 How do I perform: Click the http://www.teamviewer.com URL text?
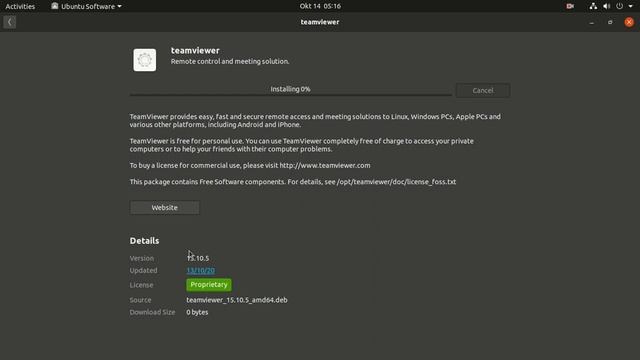coord(325,165)
